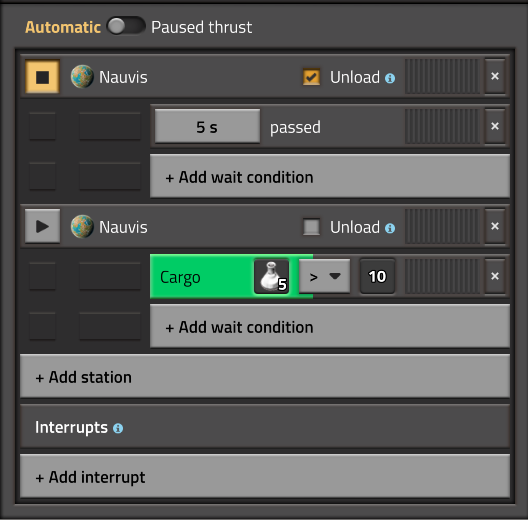Click the second Nauvis planet icon
The height and width of the screenshot is (520, 528).
pyautogui.click(x=82, y=226)
